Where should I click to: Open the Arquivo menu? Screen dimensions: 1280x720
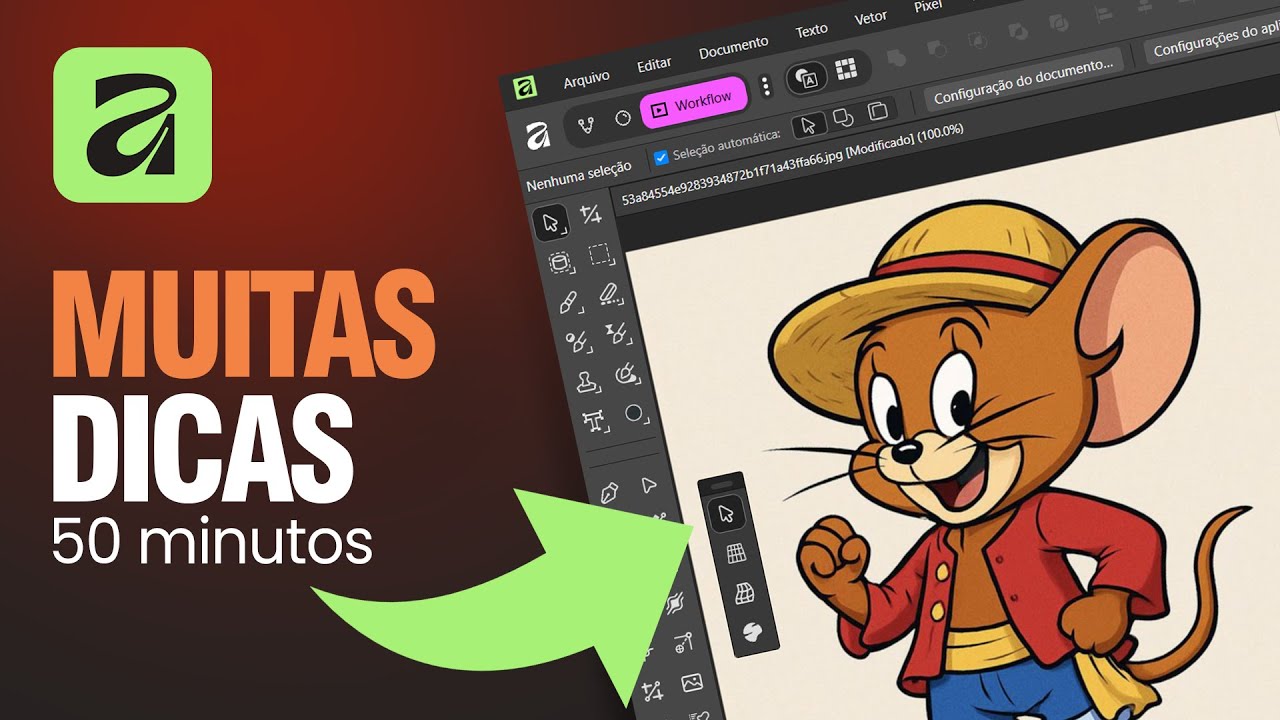point(586,80)
